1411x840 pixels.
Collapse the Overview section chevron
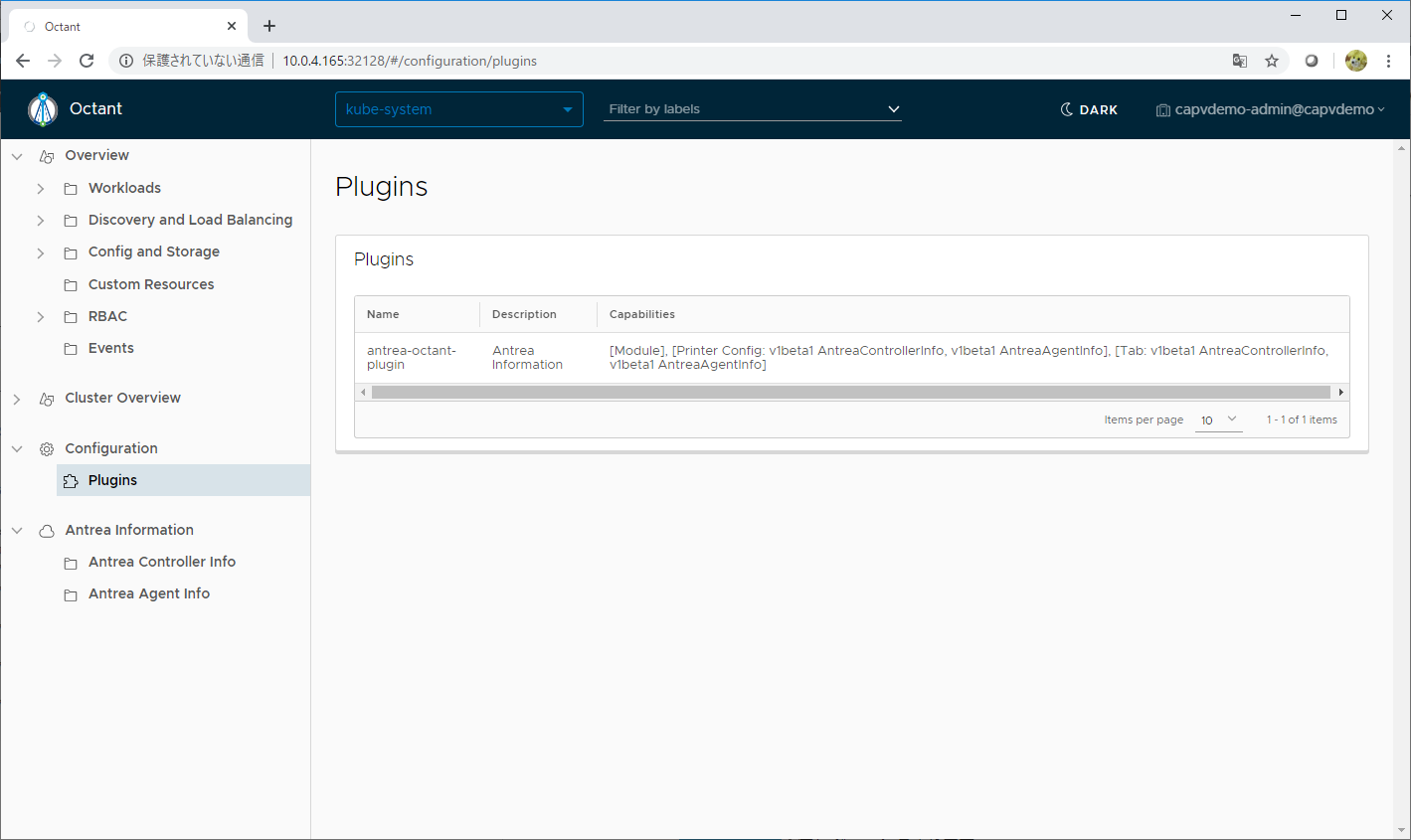(x=17, y=156)
